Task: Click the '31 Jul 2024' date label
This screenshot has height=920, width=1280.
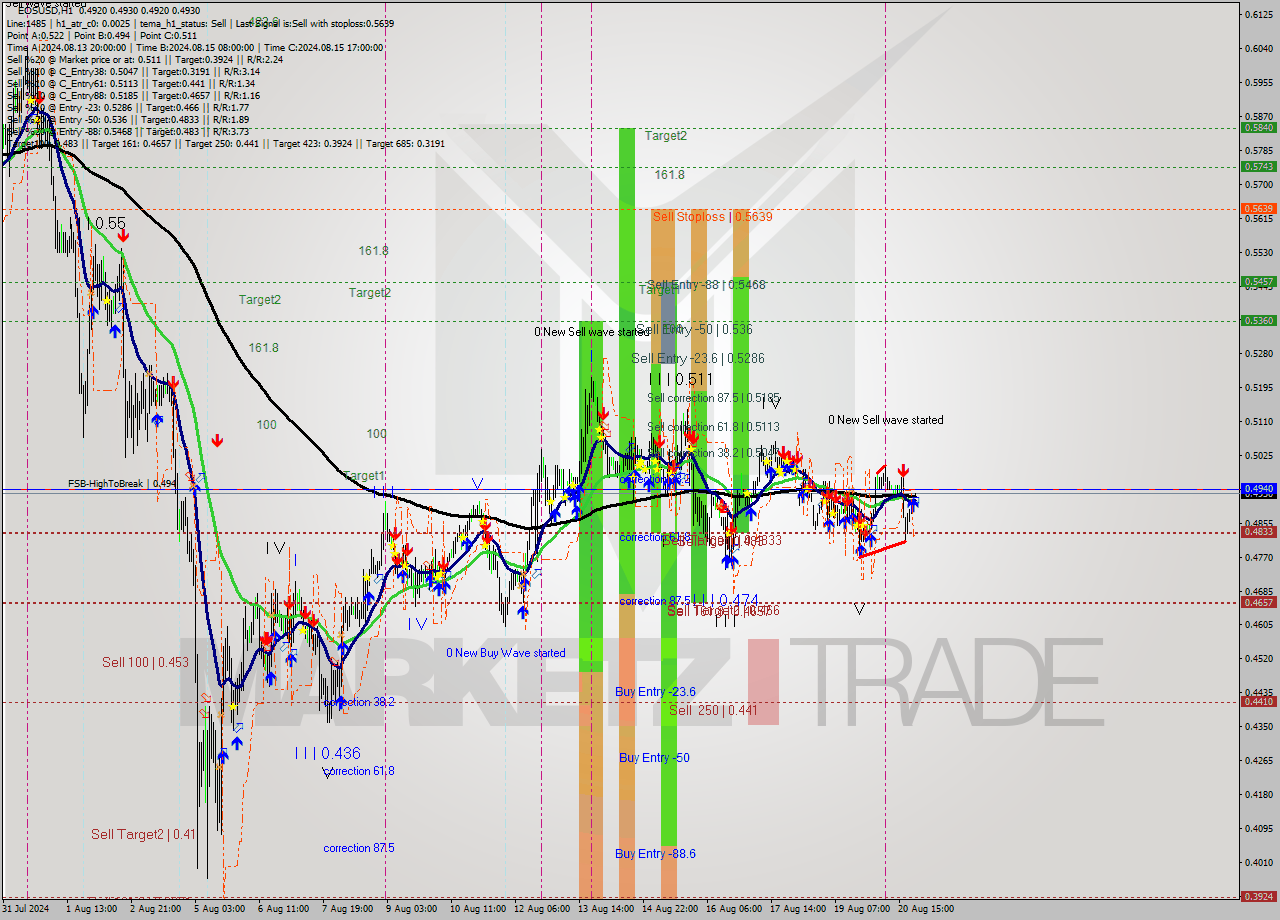Action: pos(26,910)
